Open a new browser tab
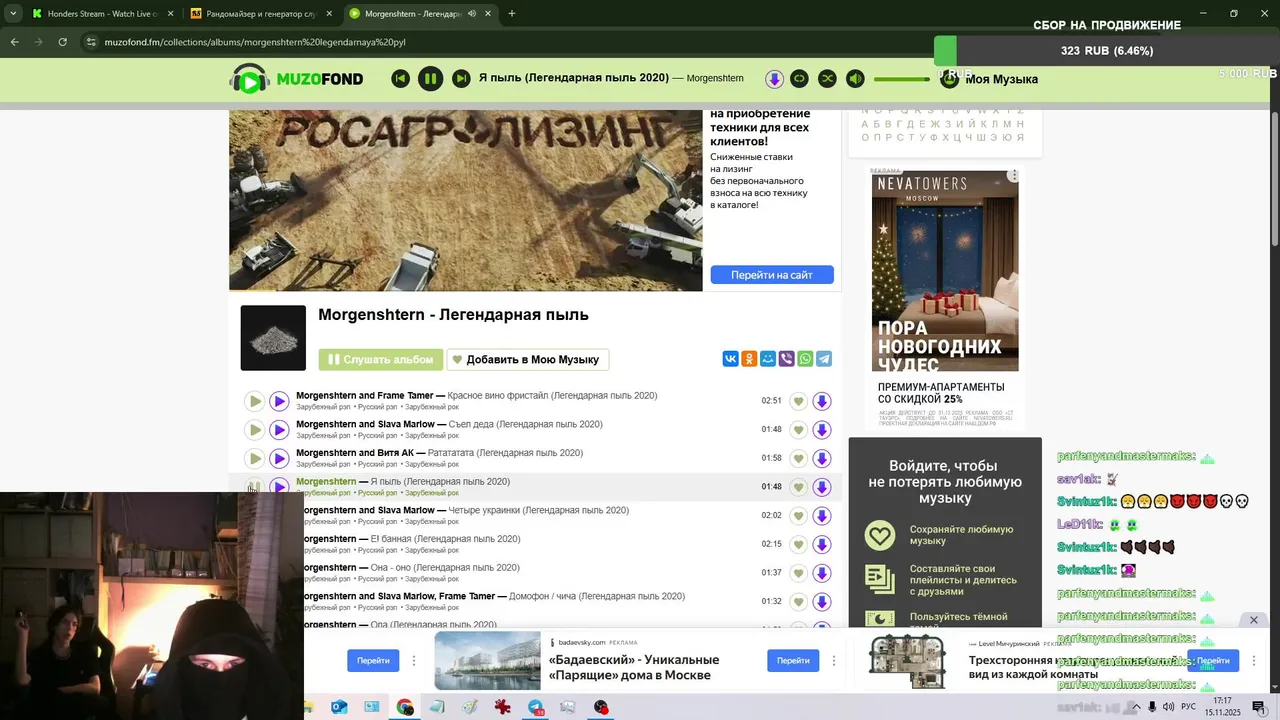1280x720 pixels. point(512,14)
